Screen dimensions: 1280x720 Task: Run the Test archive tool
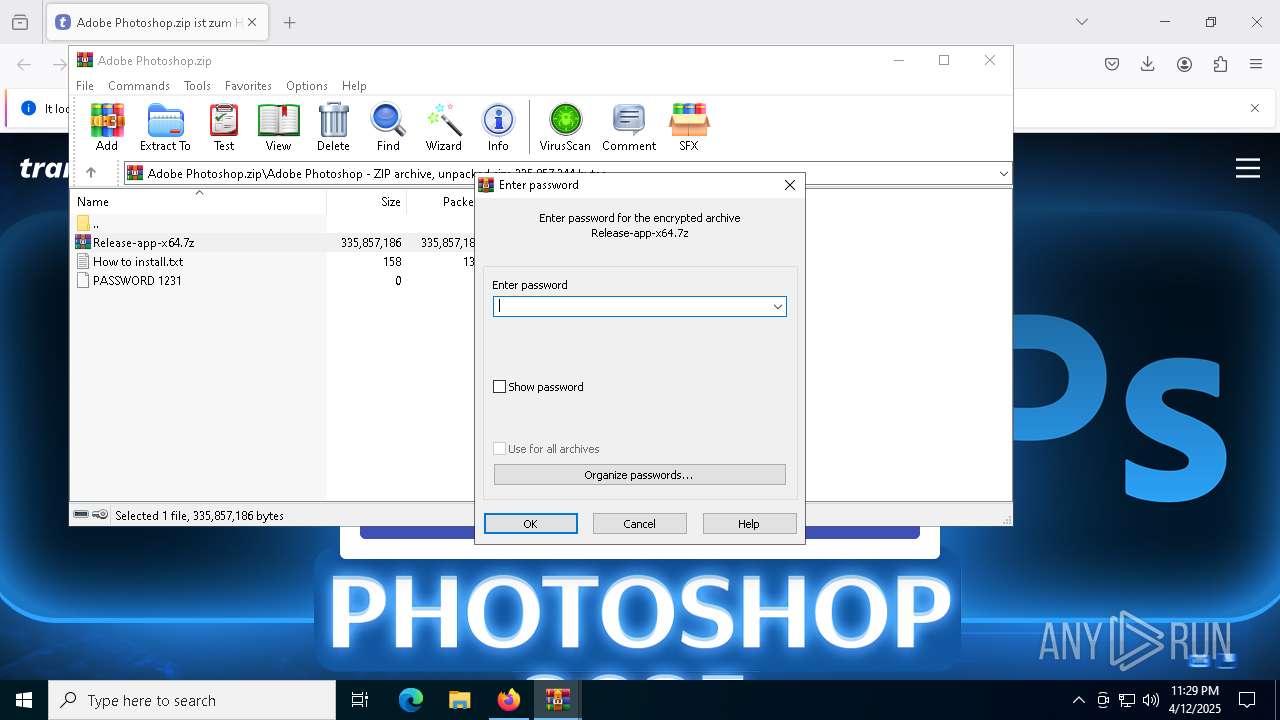pos(224,127)
